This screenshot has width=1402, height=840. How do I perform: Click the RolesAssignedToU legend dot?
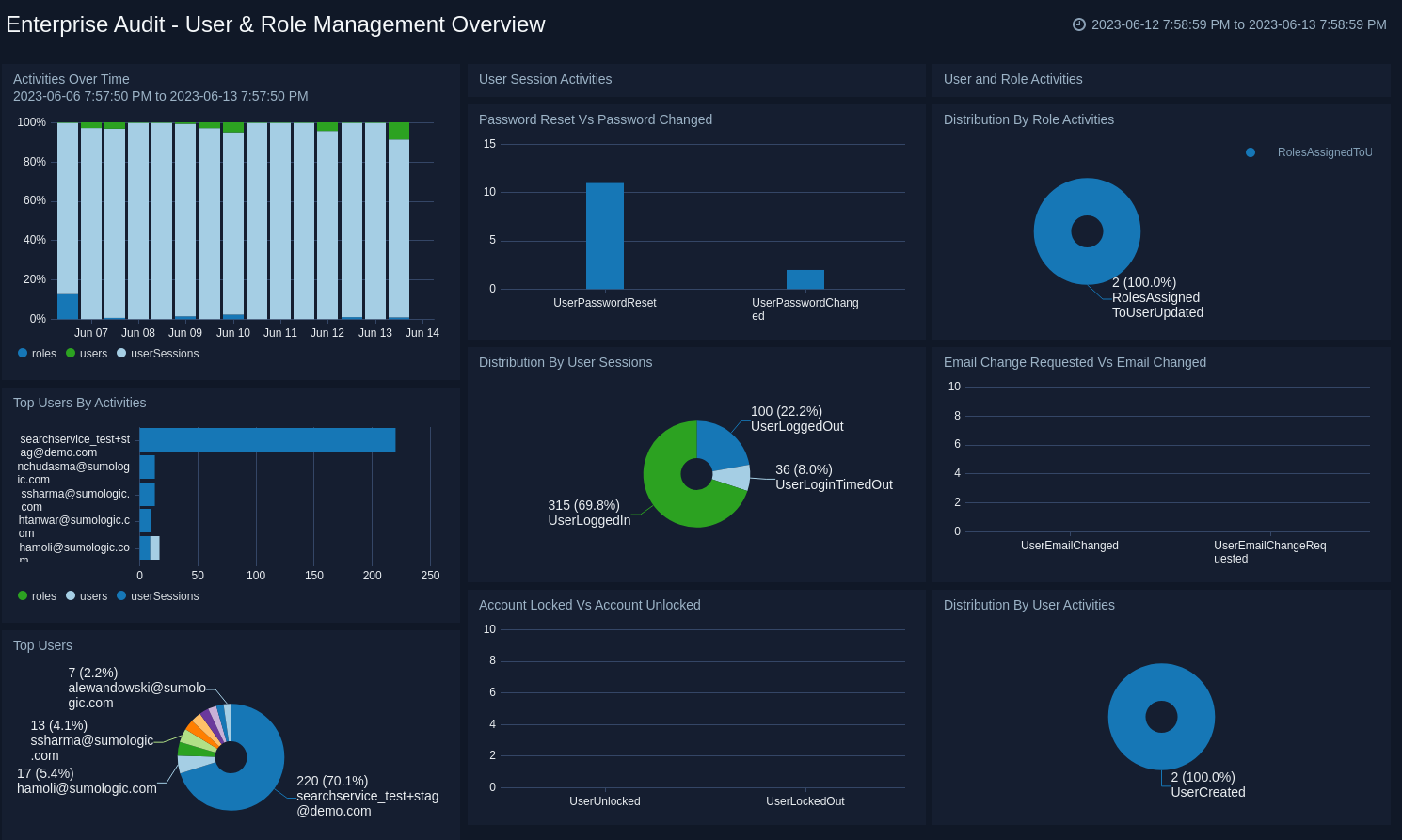point(1251,152)
